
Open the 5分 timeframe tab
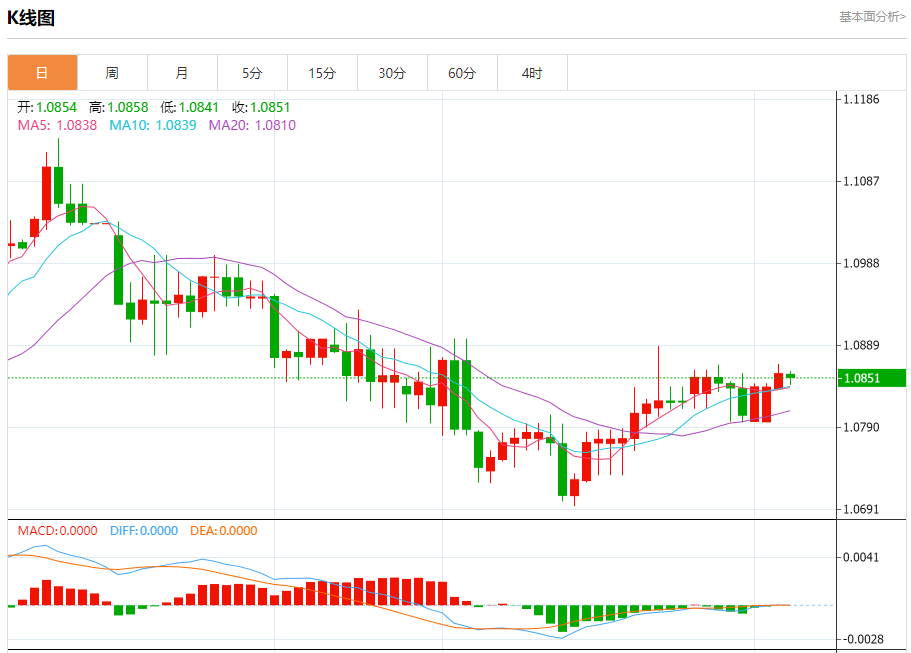point(252,73)
